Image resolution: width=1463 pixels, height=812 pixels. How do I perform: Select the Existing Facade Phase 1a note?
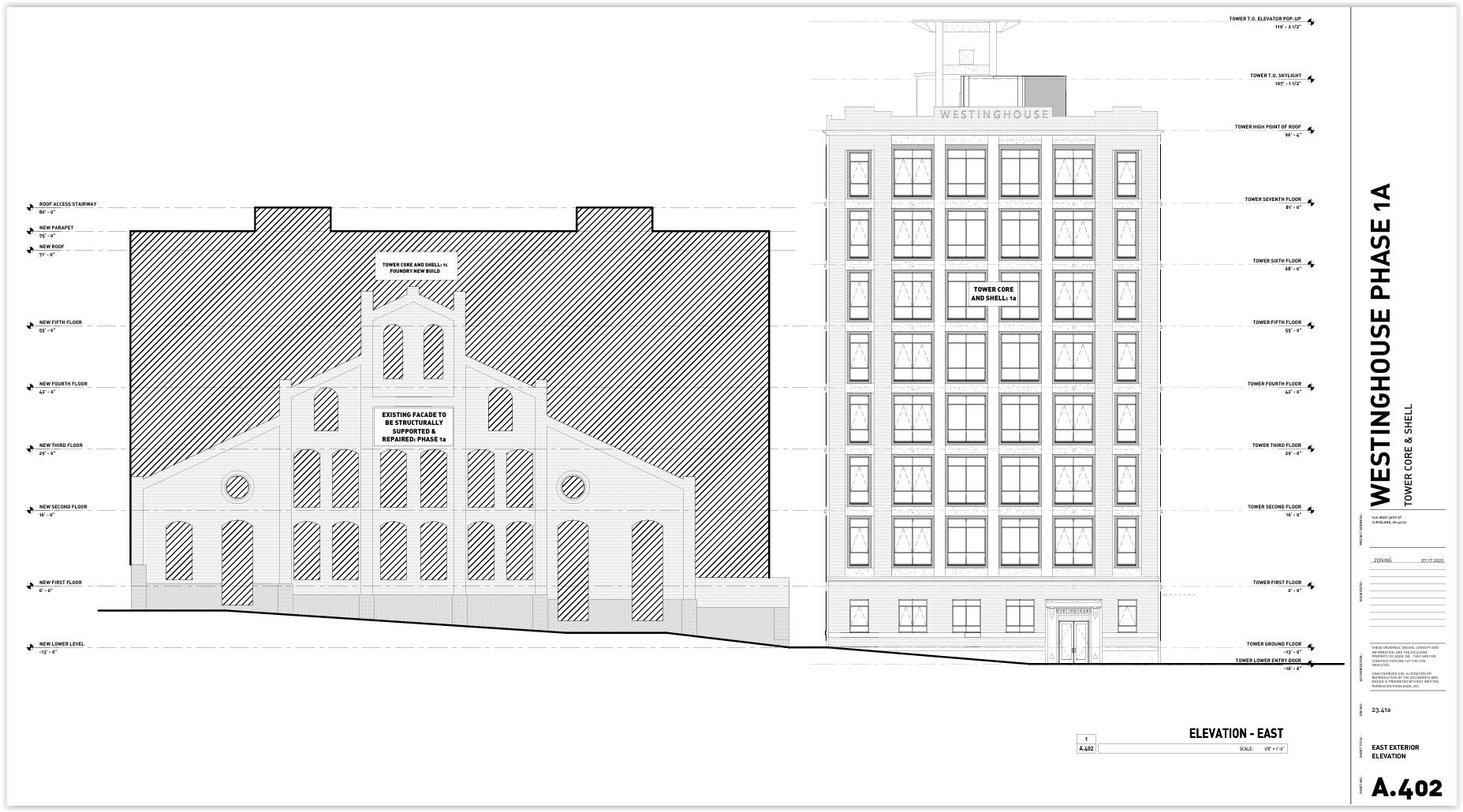click(413, 427)
